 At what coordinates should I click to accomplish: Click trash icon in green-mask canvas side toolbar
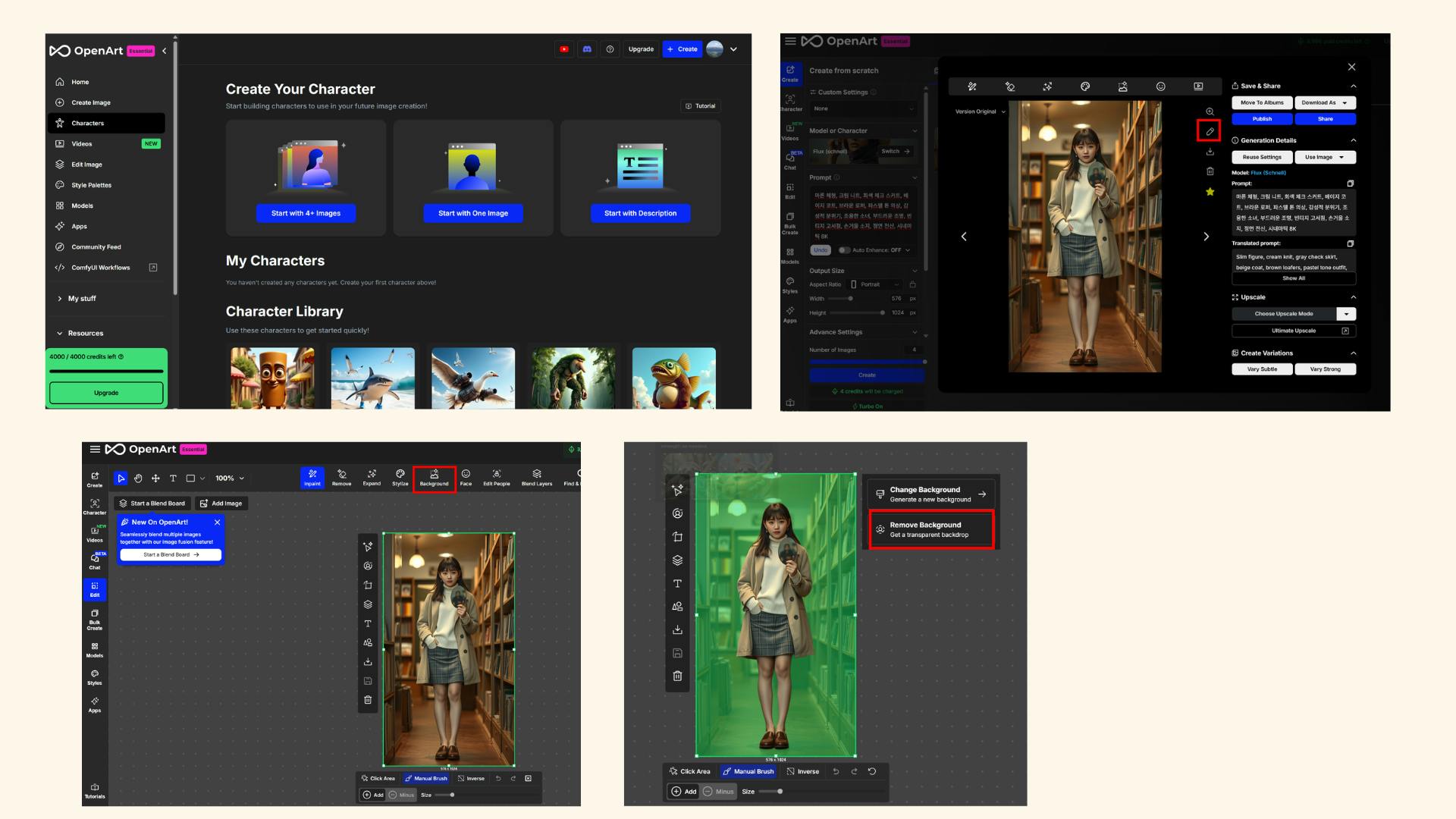tap(677, 676)
